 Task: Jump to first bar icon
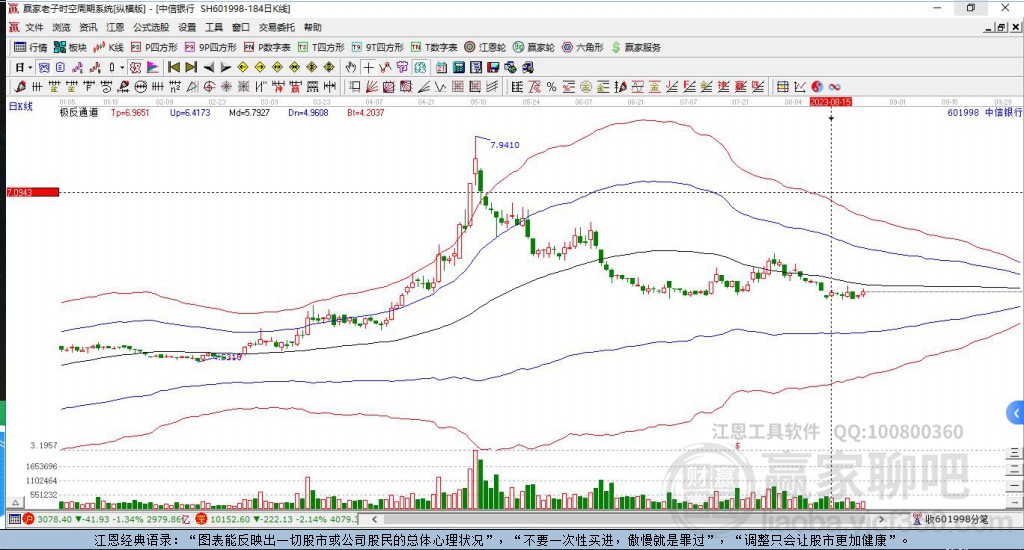[174, 67]
